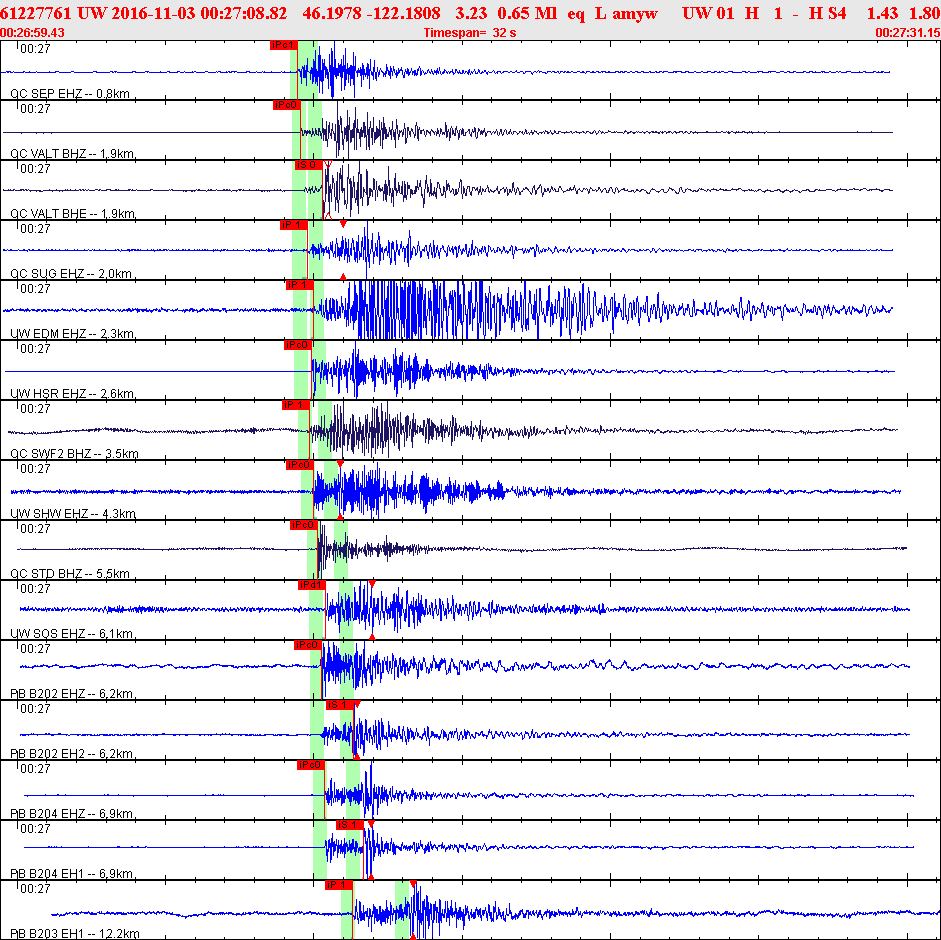The image size is (941, 940).
Task: Click the iPc0 pick flag on HSR EHZ
Action: 298,345
